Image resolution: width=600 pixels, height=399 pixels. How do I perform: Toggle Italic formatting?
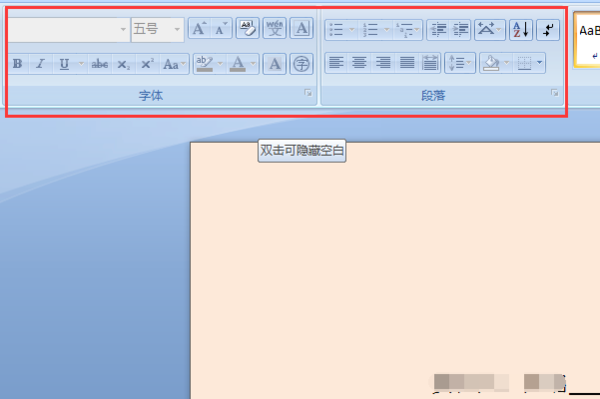40,64
